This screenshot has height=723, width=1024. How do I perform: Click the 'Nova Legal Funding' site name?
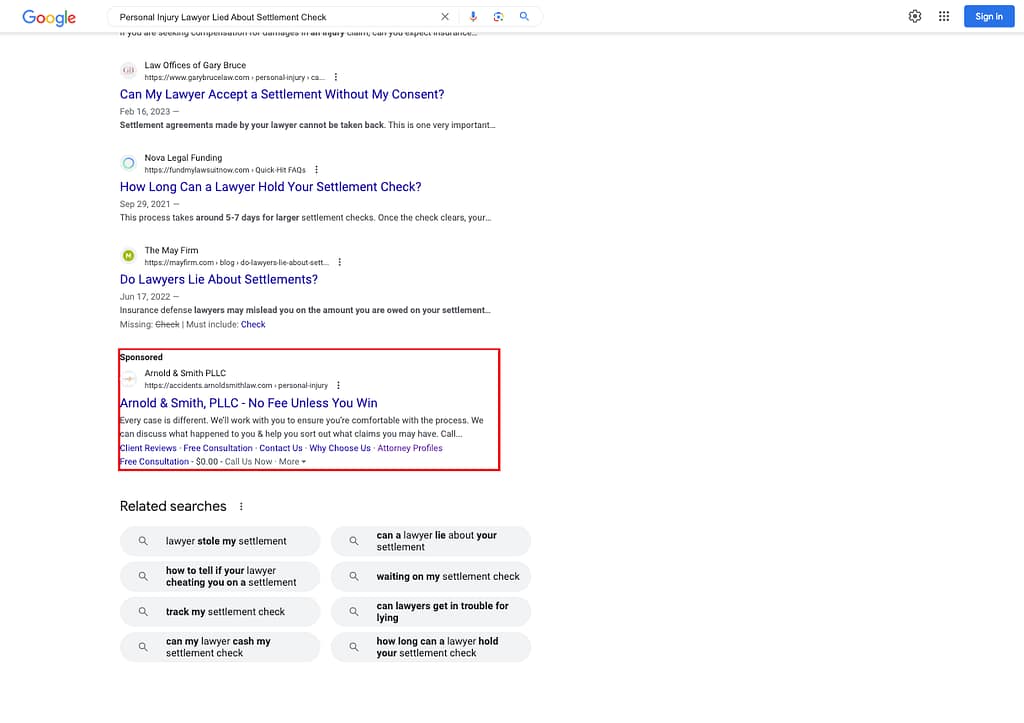coord(183,158)
